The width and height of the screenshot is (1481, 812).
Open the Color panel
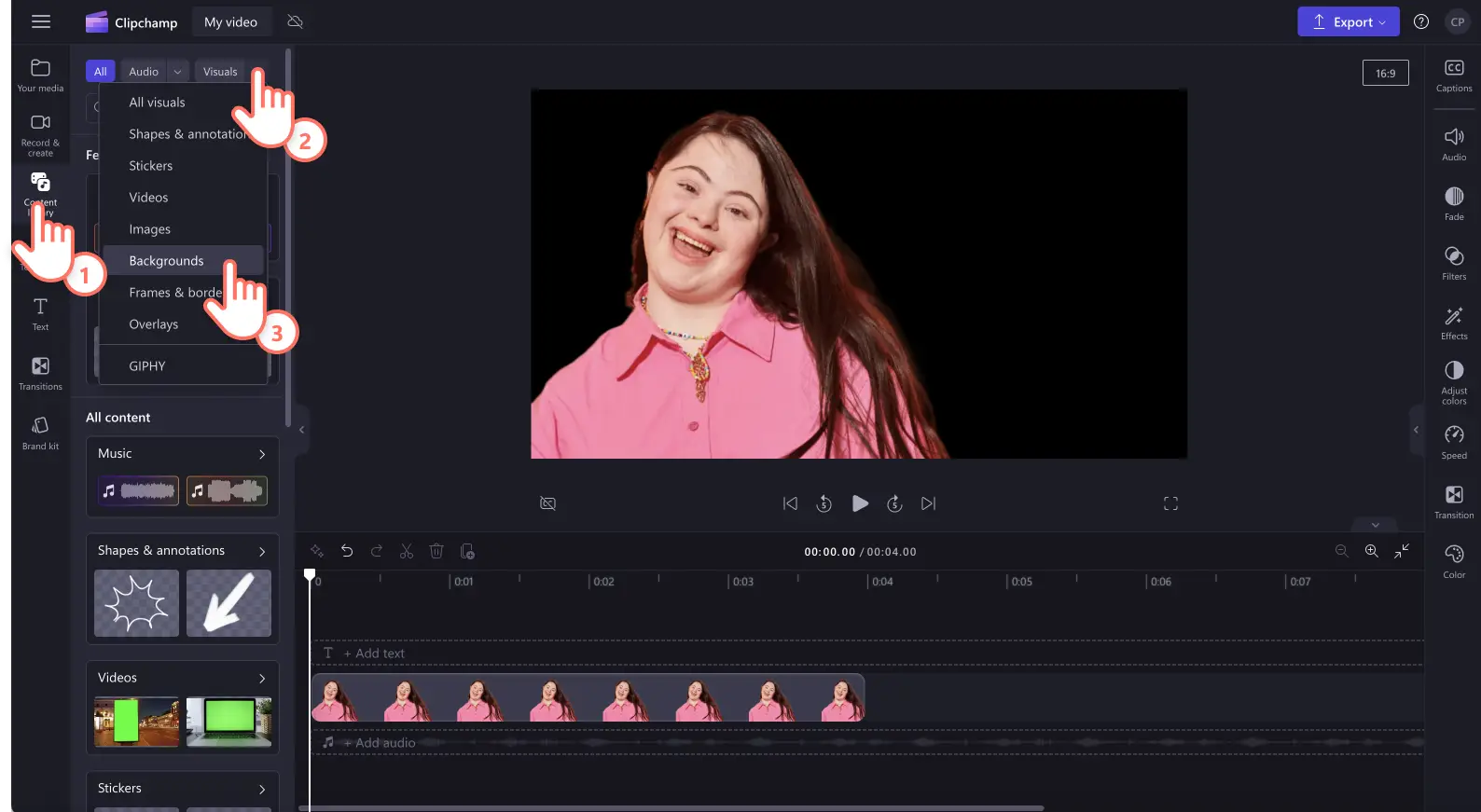pos(1454,562)
